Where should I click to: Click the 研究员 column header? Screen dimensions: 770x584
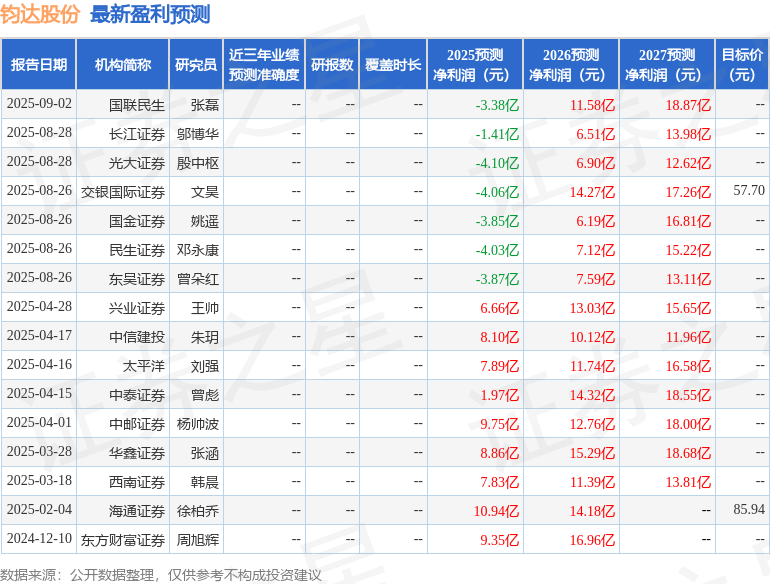(x=196, y=64)
